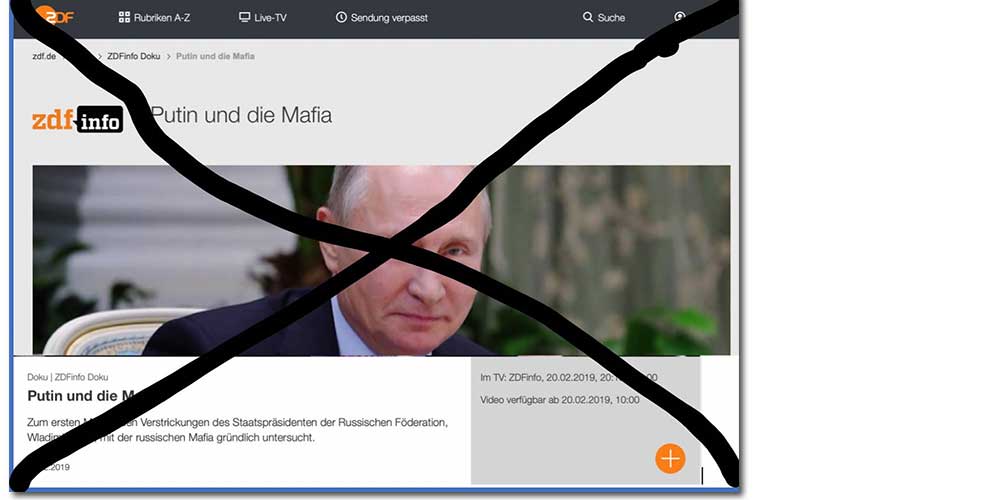1000x500 pixels.
Task: Click the orange plus button
Action: pyautogui.click(x=670, y=459)
